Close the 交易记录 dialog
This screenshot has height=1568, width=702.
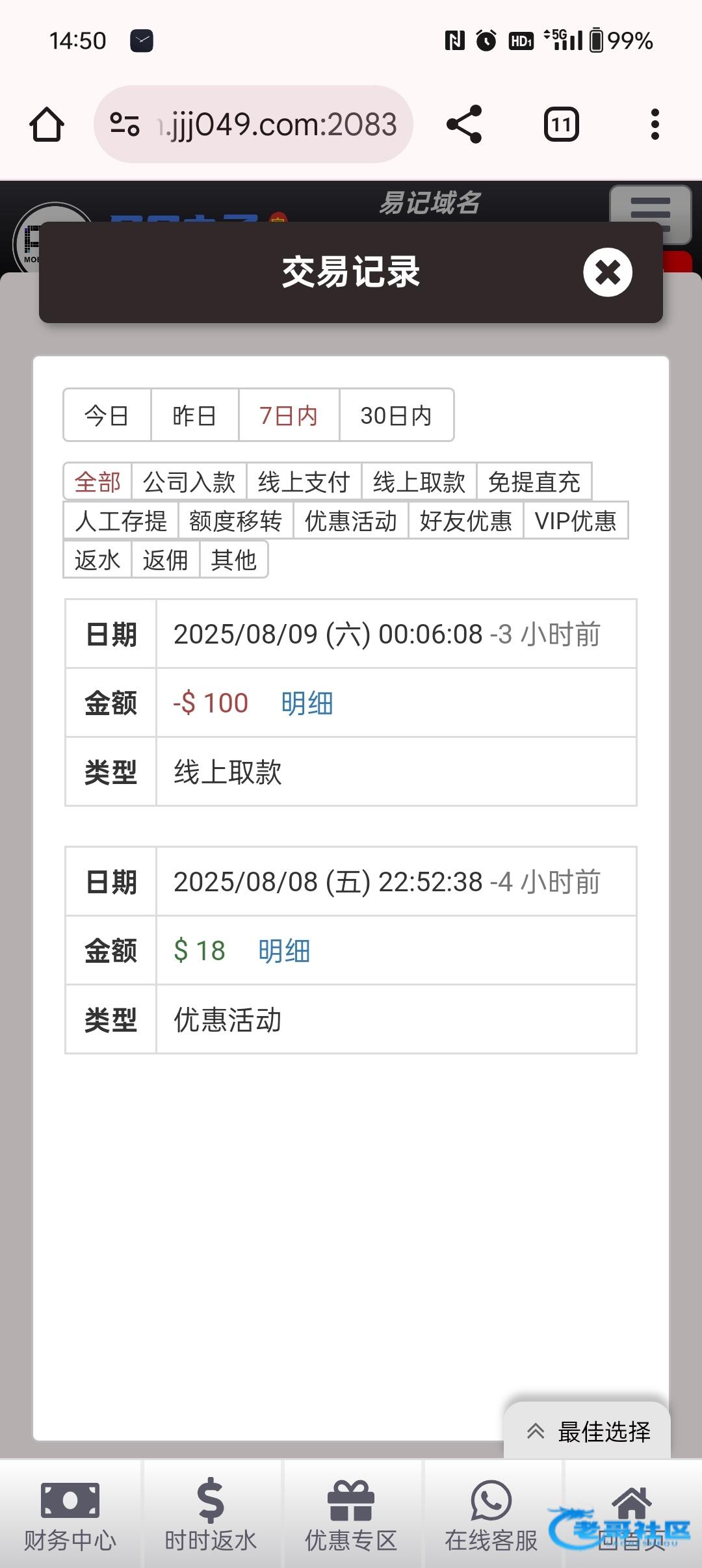click(607, 272)
